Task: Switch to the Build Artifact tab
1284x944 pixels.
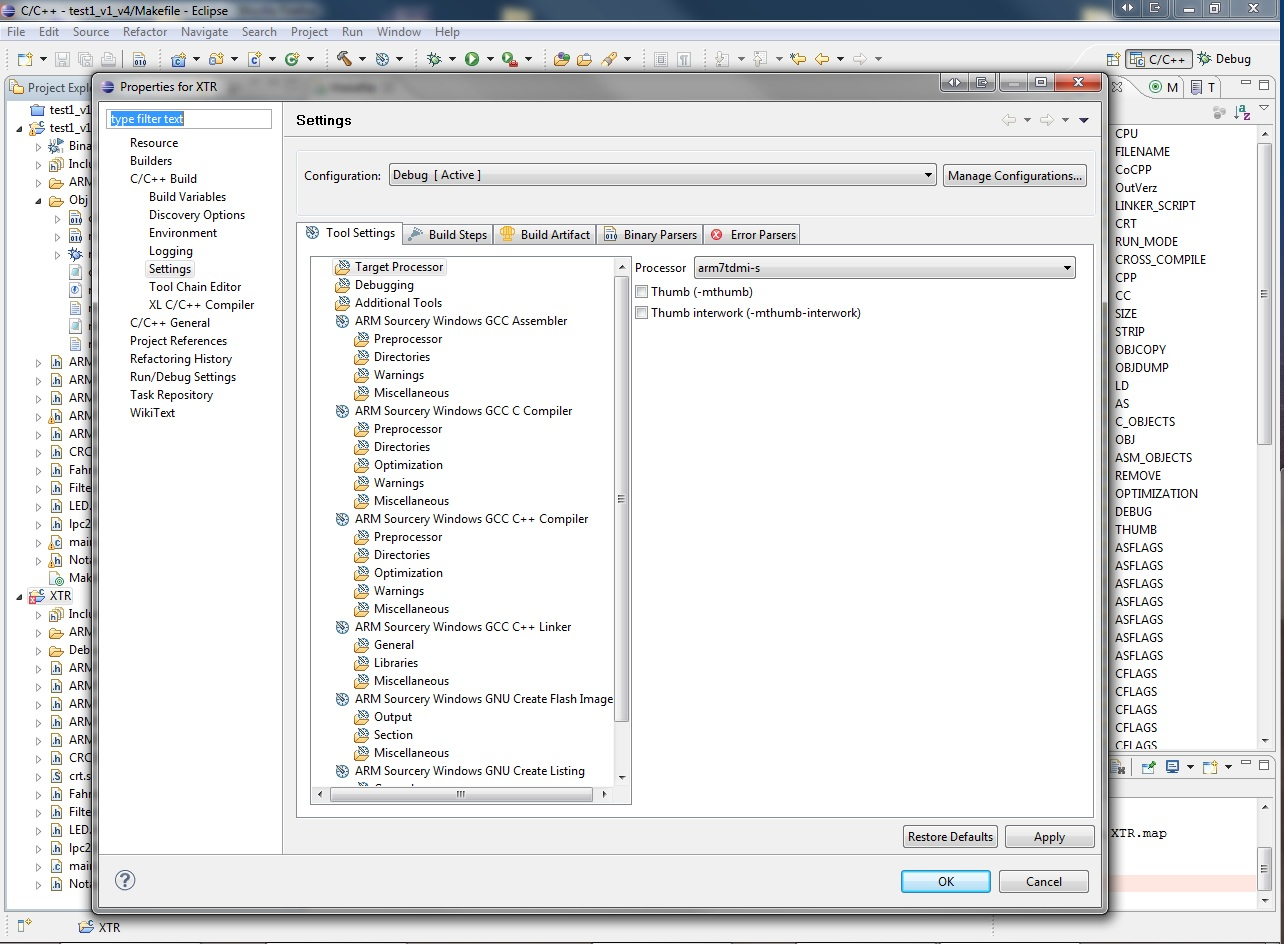Action: click(x=545, y=234)
